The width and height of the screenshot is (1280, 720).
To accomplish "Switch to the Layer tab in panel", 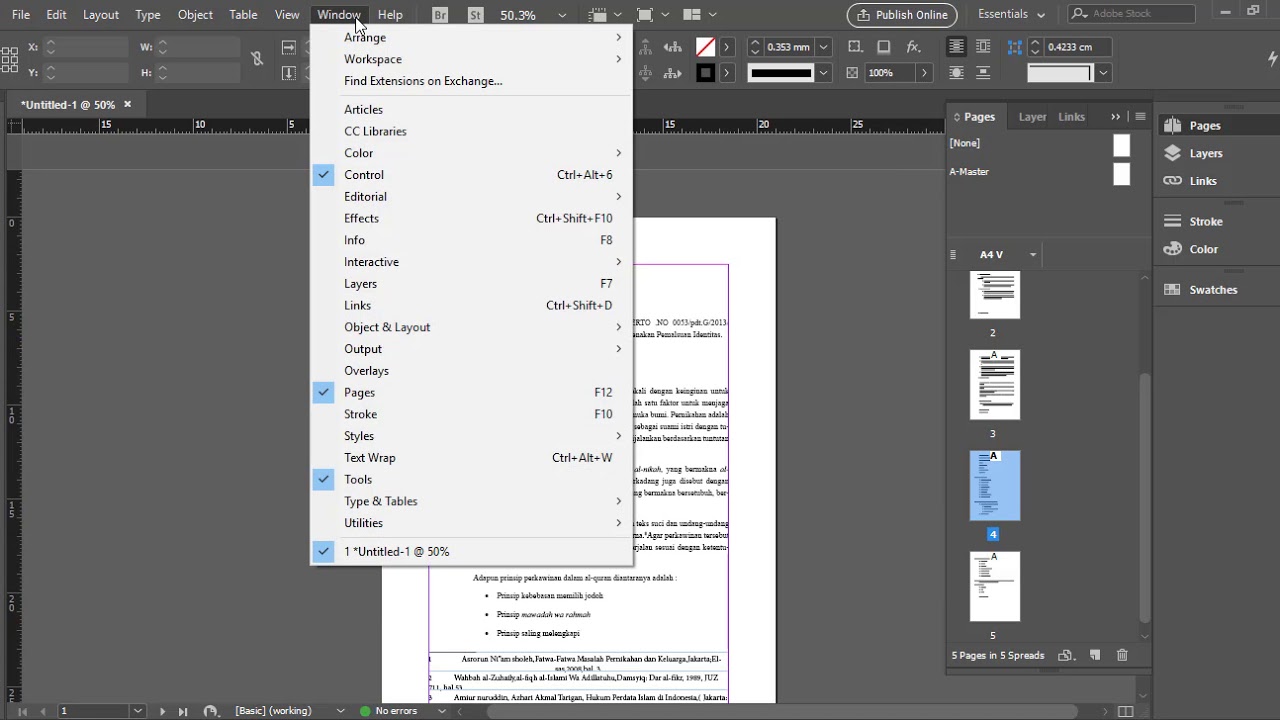I will (1032, 117).
